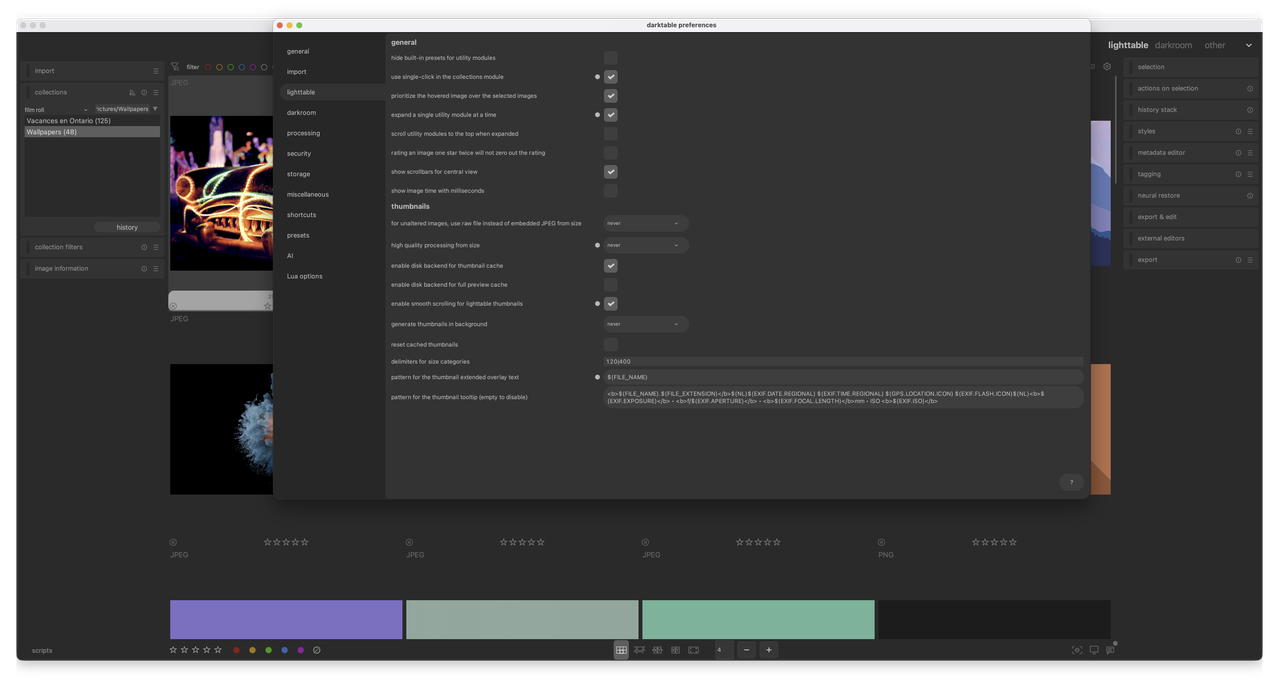Select Vacances en Ontario (125) film roll
This screenshot has height=681, width=1279.
pyautogui.click(x=92, y=121)
